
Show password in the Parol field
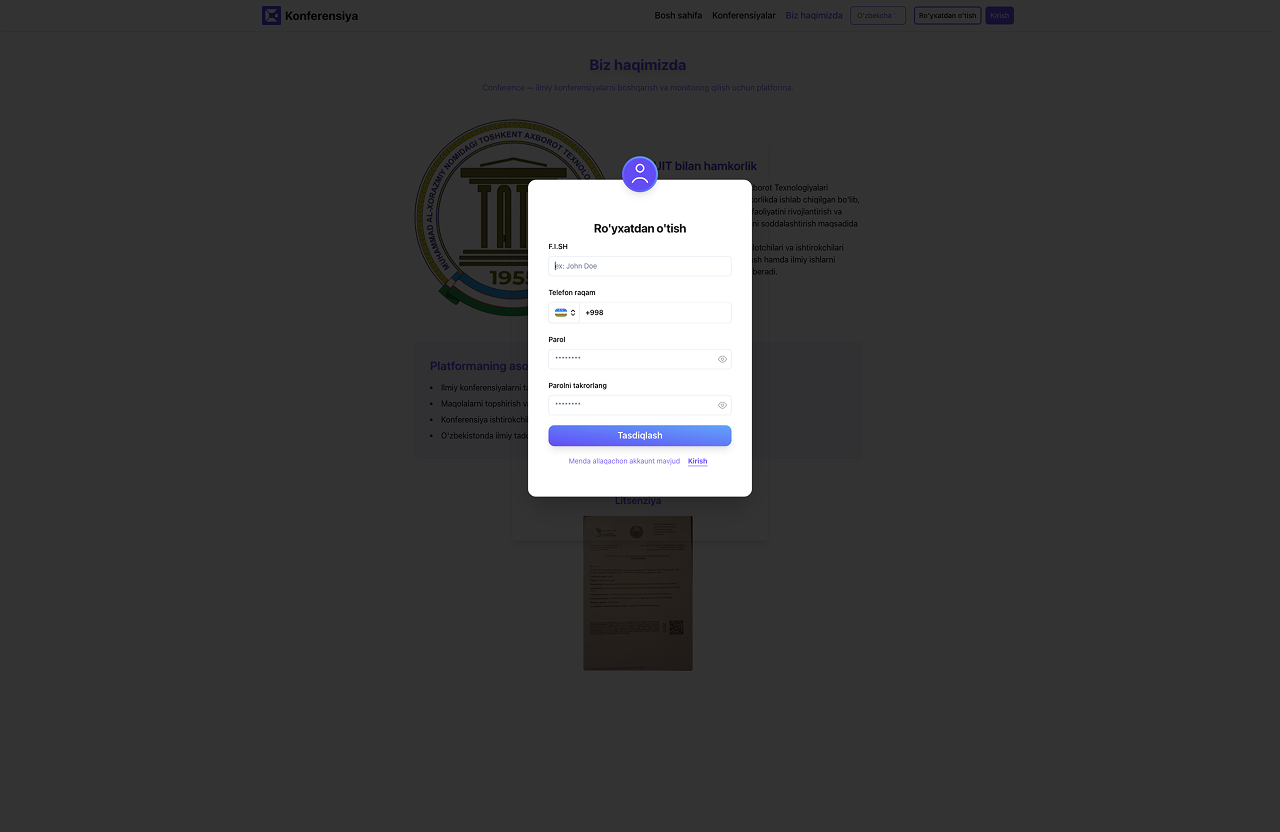[722, 359]
